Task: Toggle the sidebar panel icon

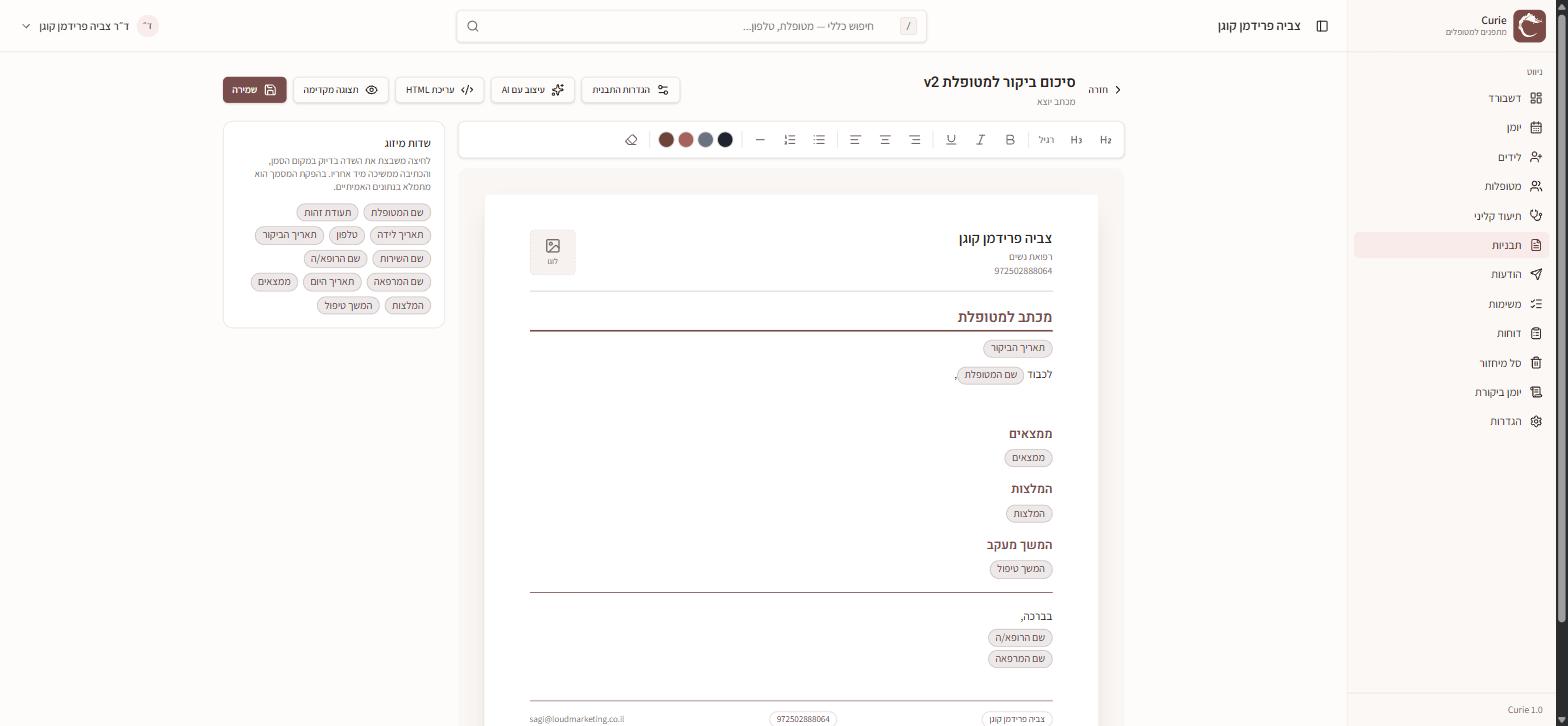Action: tap(1322, 26)
